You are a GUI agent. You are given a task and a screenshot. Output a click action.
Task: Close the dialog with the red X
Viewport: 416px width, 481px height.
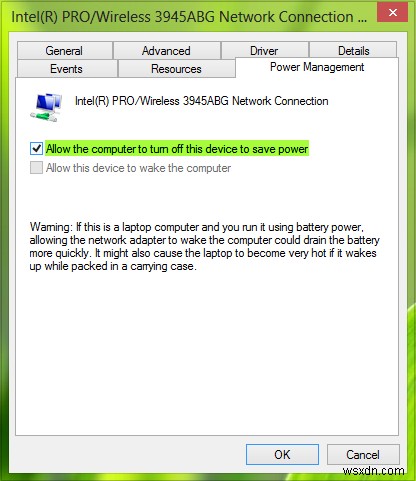[393, 13]
